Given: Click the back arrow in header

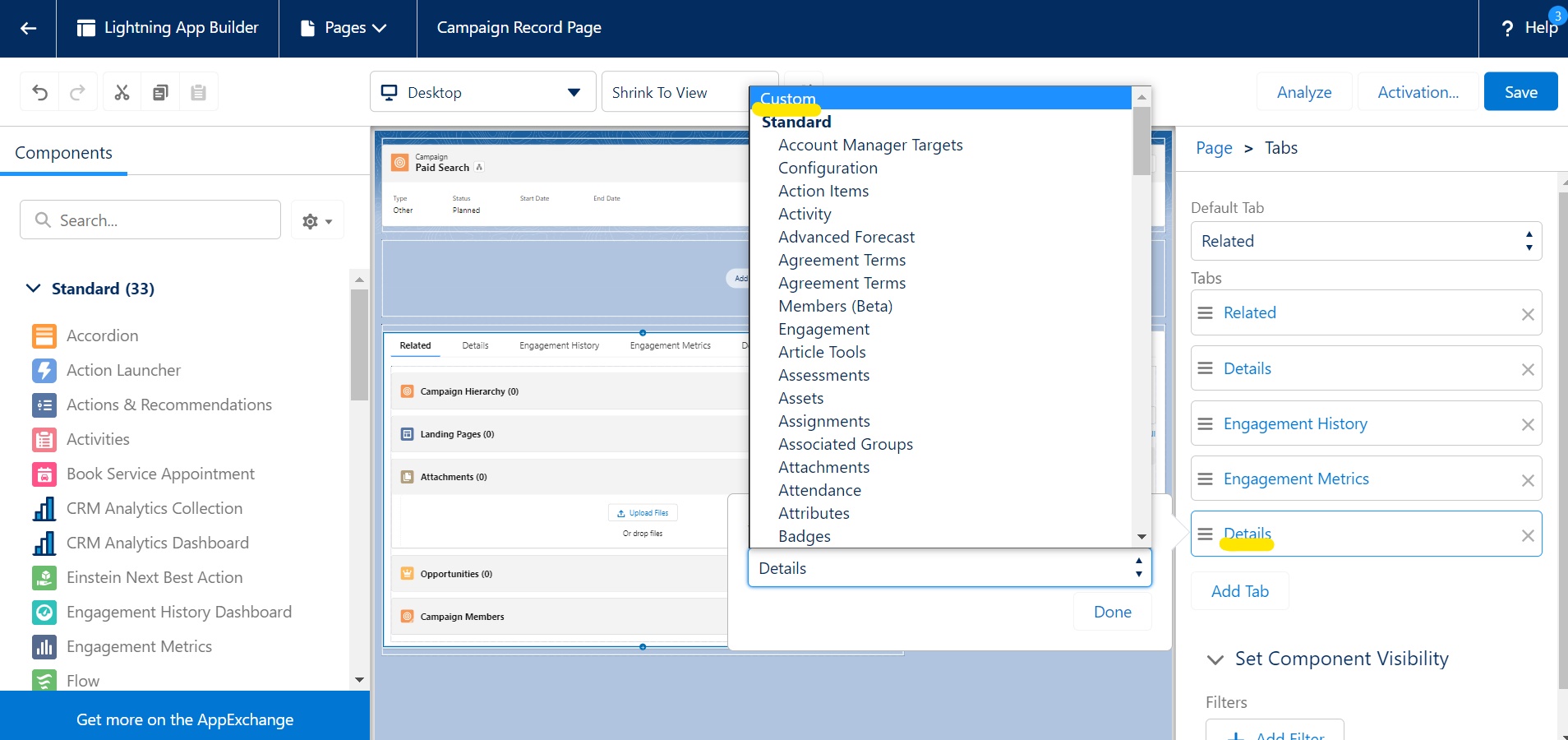Looking at the screenshot, I should click(x=28, y=28).
